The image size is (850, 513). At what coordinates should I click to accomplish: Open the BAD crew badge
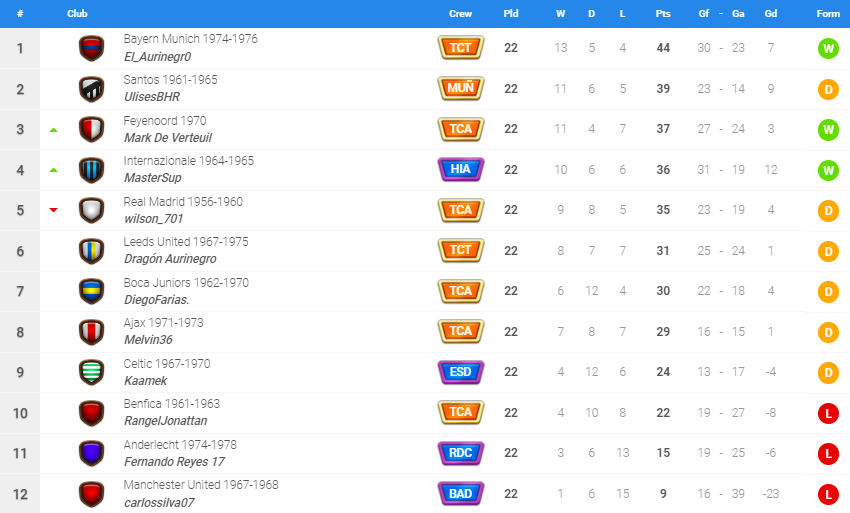point(461,493)
